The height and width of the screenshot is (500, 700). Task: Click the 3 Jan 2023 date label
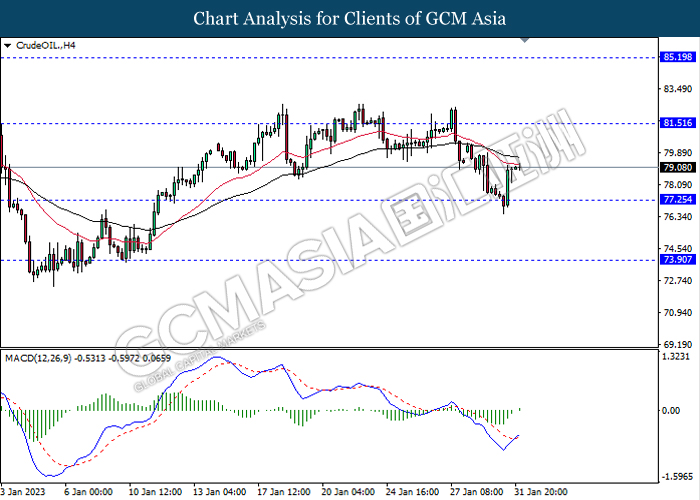pyautogui.click(x=23, y=492)
